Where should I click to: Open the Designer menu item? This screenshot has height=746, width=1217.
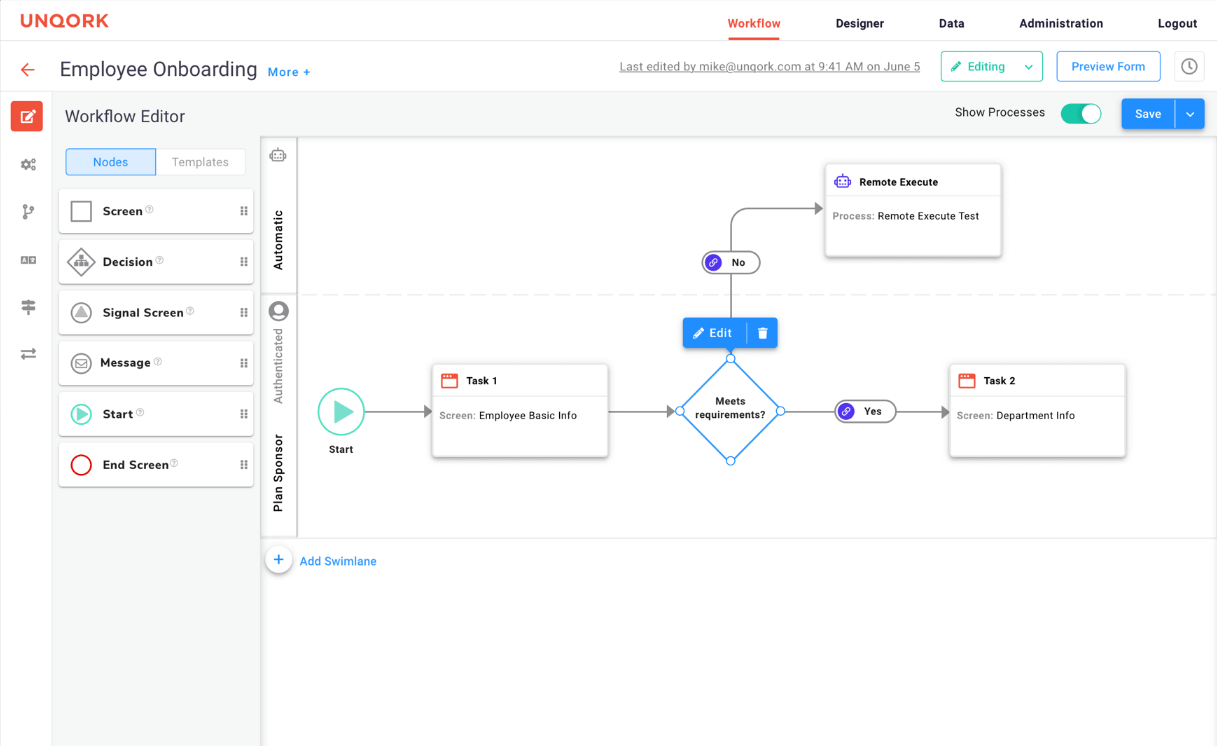pyautogui.click(x=859, y=23)
